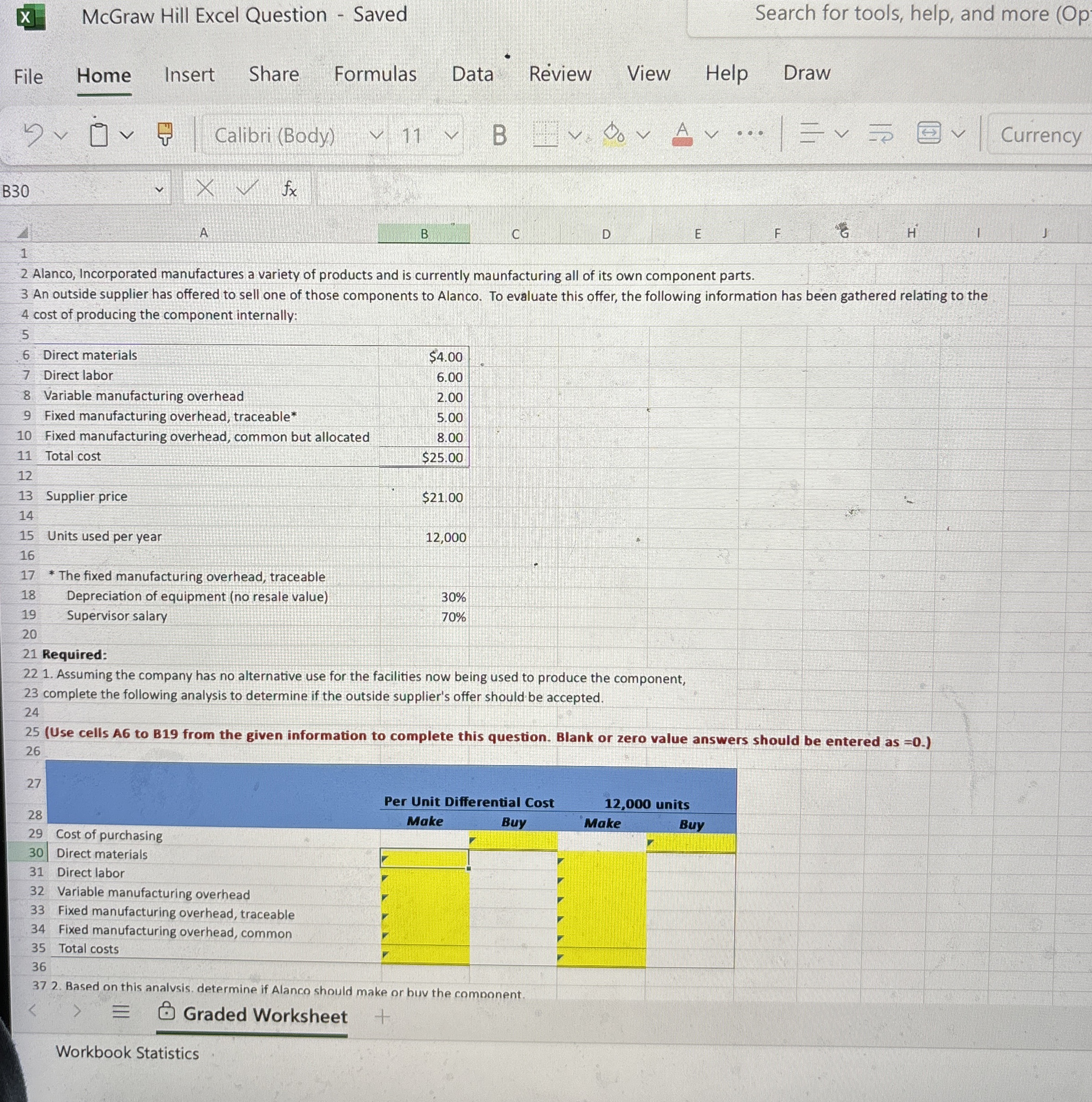Click the add new sheet plus button
Screen dimensions: 1092x1102
tap(383, 1016)
